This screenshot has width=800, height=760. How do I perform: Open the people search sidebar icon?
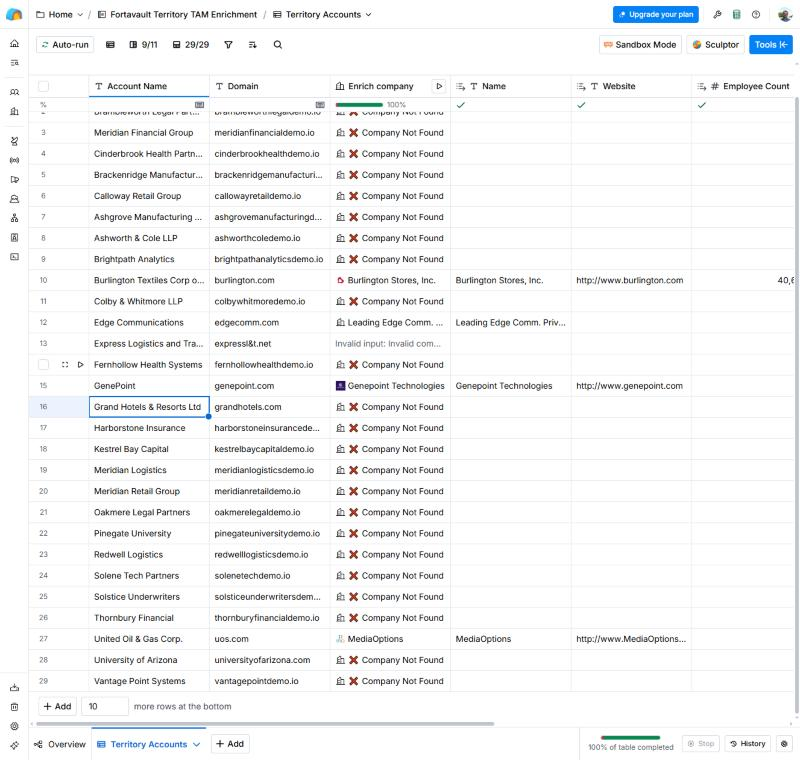pyautogui.click(x=14, y=92)
